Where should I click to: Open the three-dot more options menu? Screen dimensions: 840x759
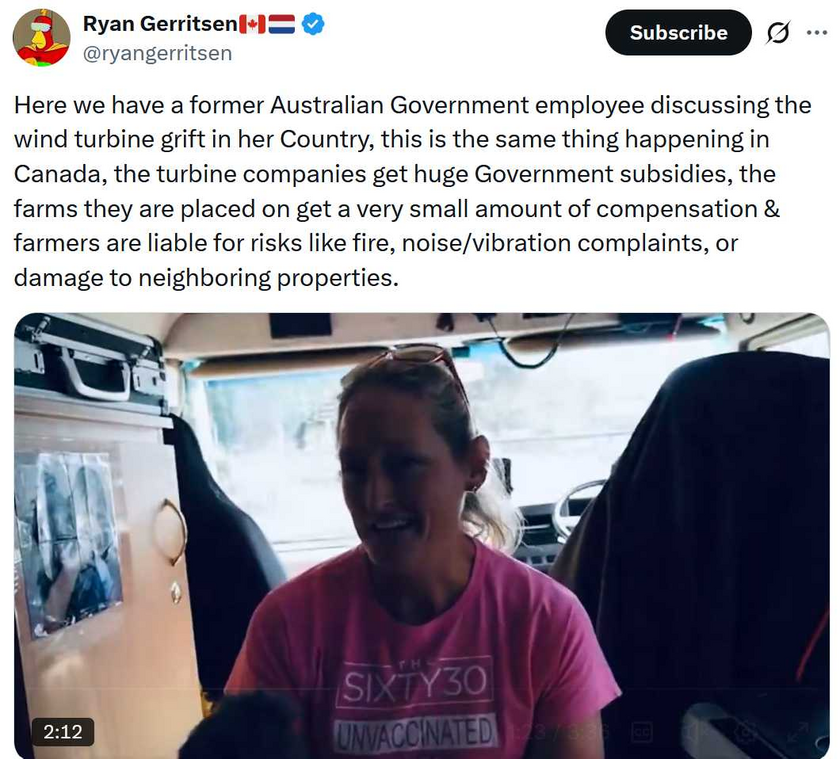[816, 33]
